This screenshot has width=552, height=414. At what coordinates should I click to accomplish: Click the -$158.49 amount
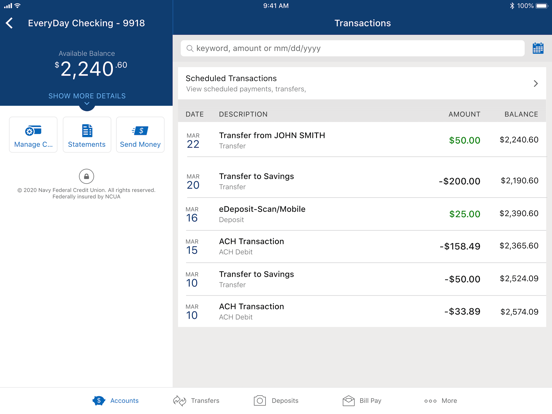point(460,246)
